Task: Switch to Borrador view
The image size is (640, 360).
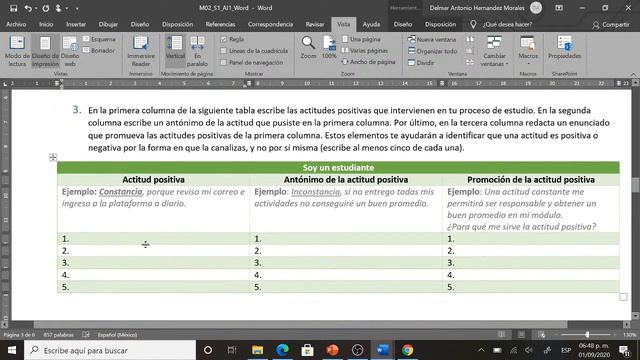Action: tap(99, 51)
